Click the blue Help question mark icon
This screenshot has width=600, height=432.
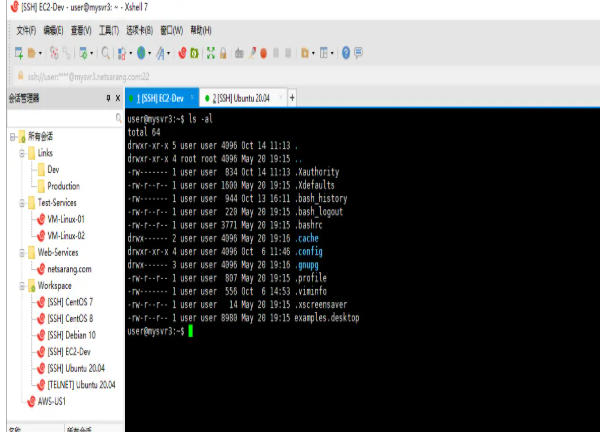pyautogui.click(x=346, y=53)
